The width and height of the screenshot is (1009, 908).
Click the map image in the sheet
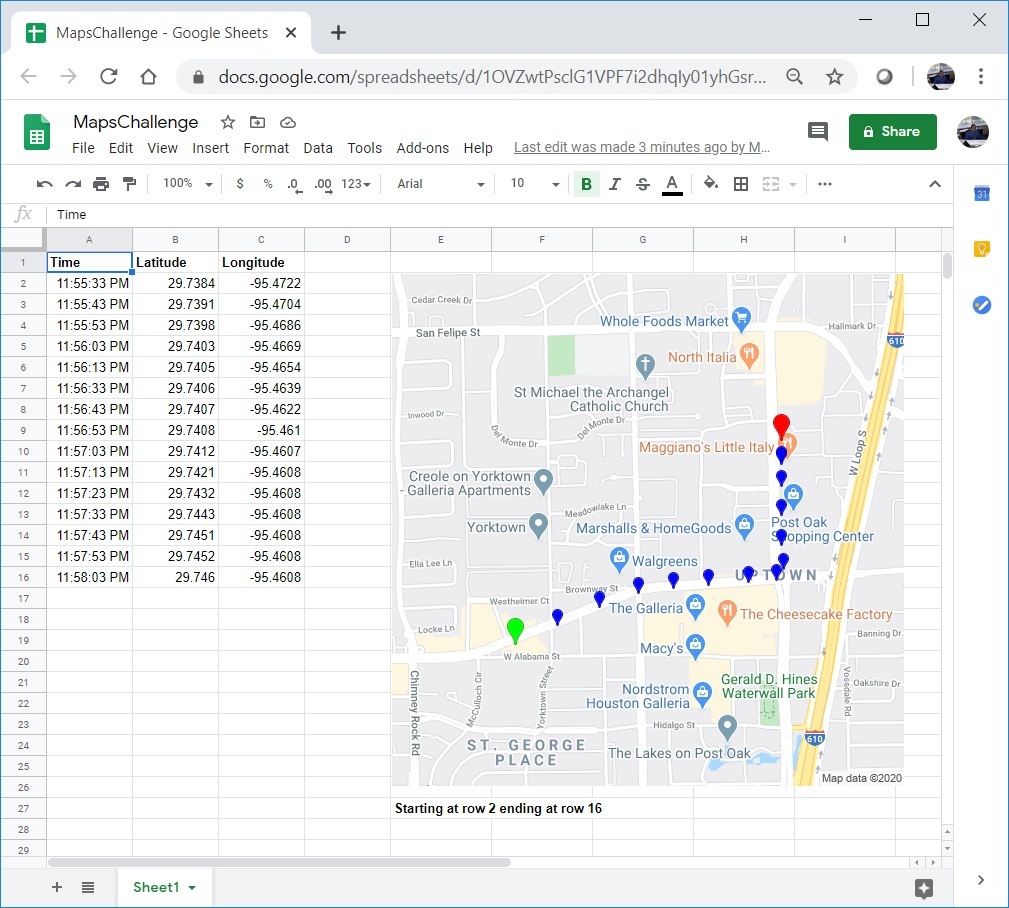(647, 530)
